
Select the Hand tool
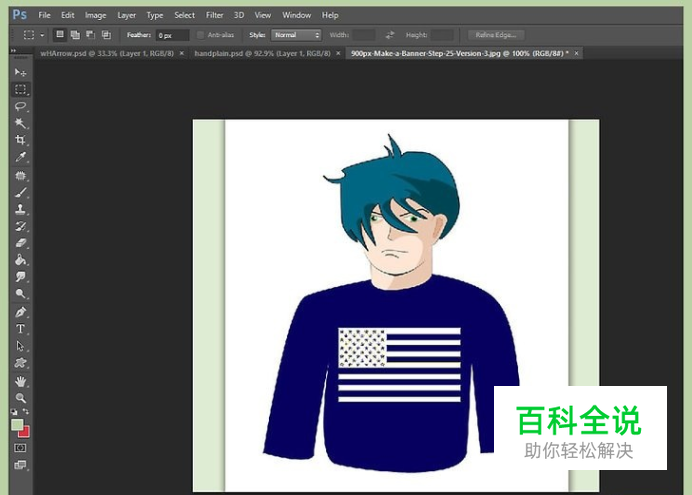20,381
